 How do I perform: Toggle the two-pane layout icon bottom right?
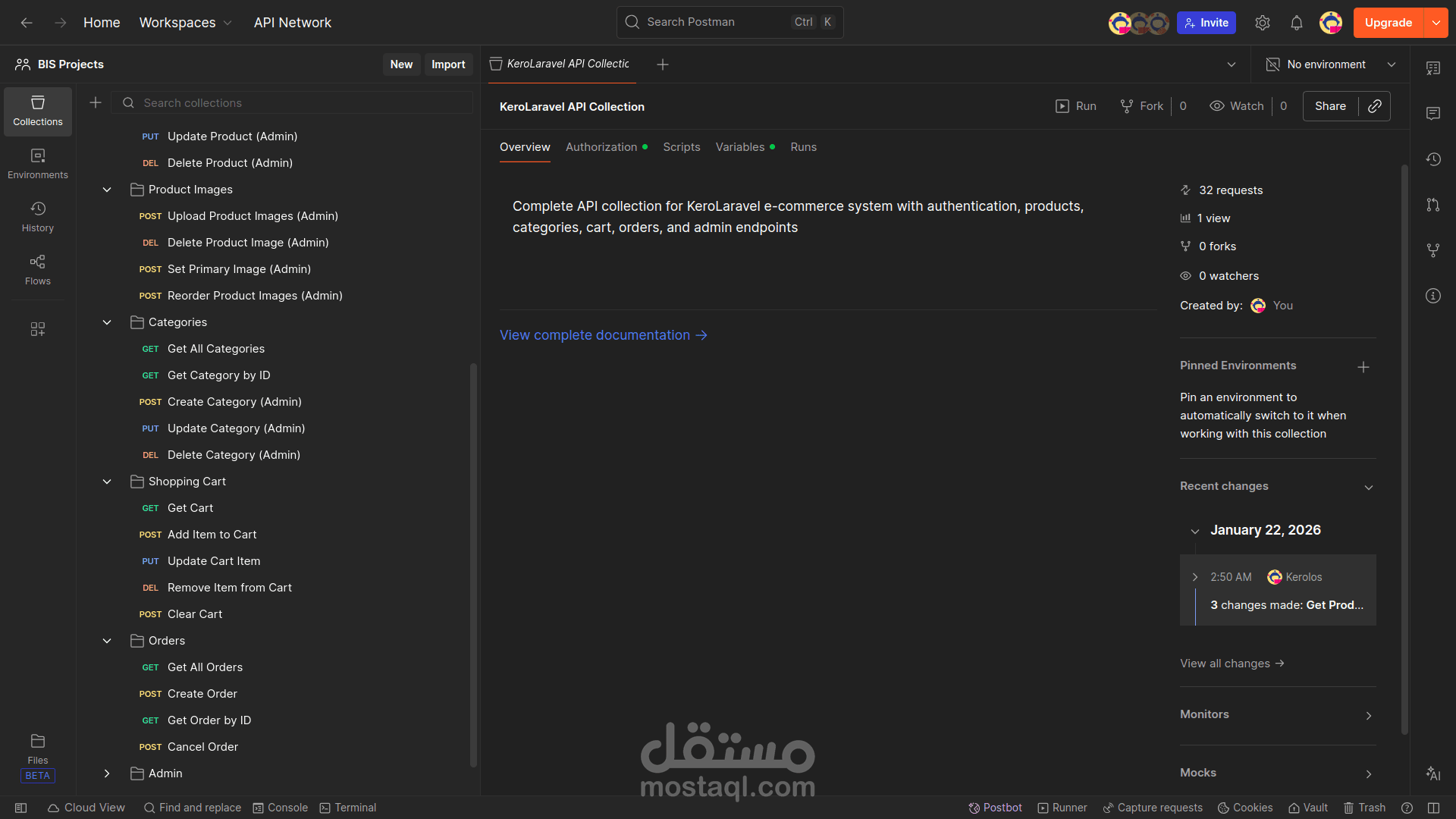pyautogui.click(x=1433, y=808)
